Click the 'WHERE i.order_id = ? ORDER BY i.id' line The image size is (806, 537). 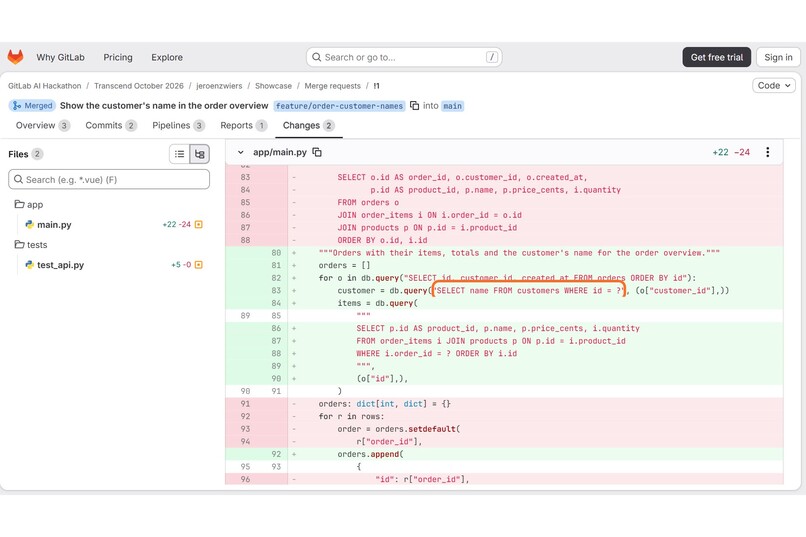click(437, 354)
